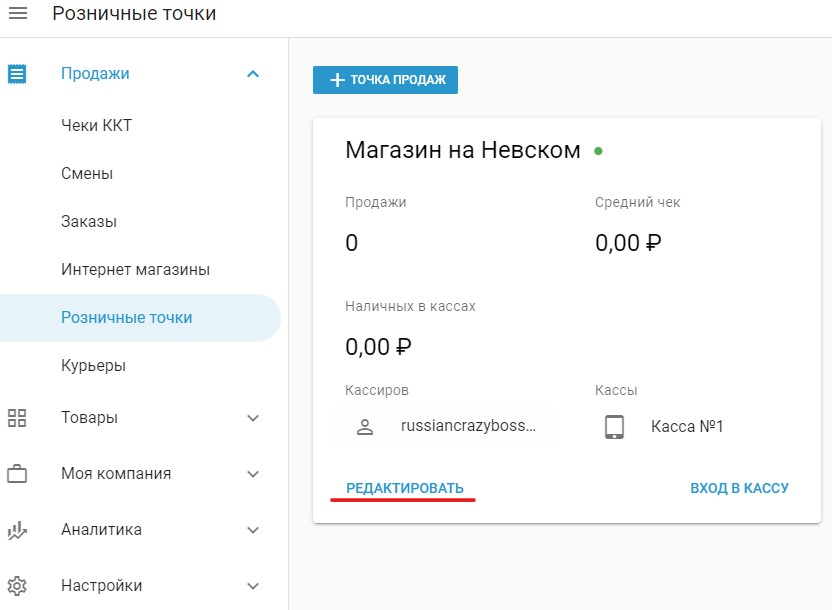
Task: Add a new Точка продаж button
Action: 385,80
